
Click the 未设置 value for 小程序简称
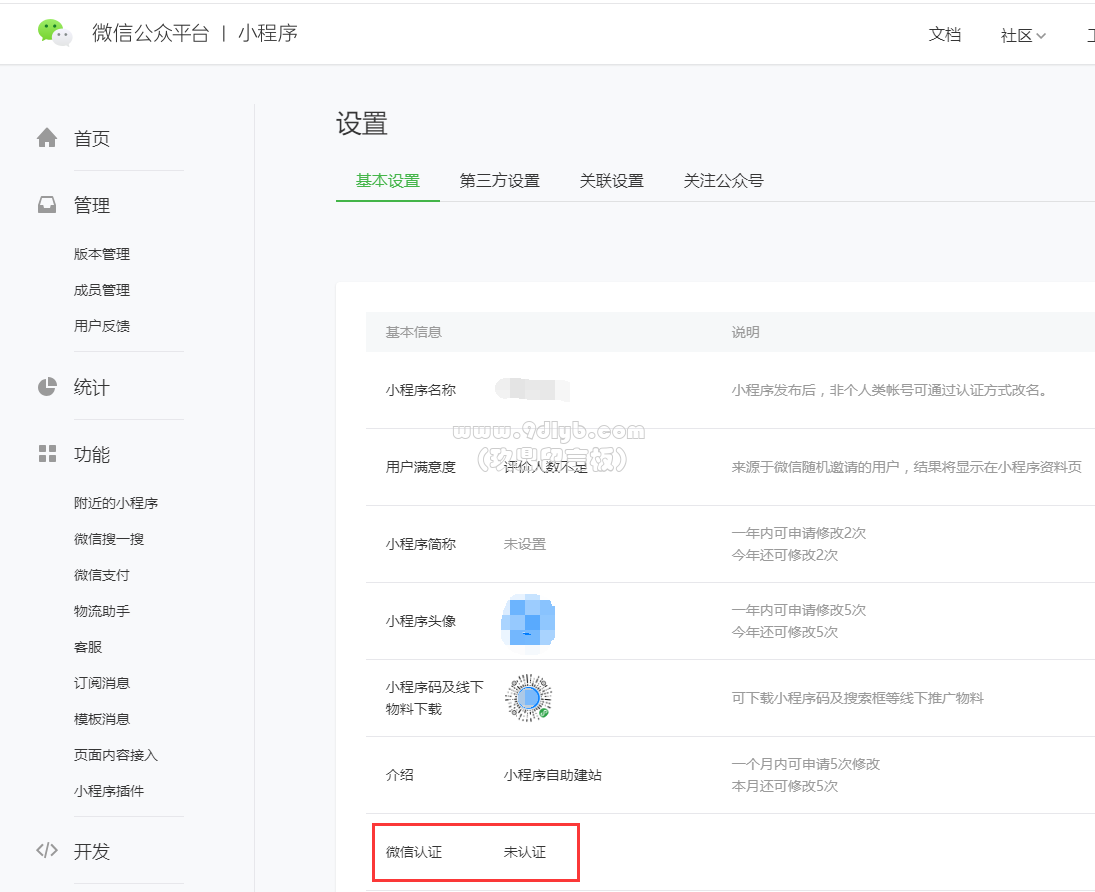525,544
